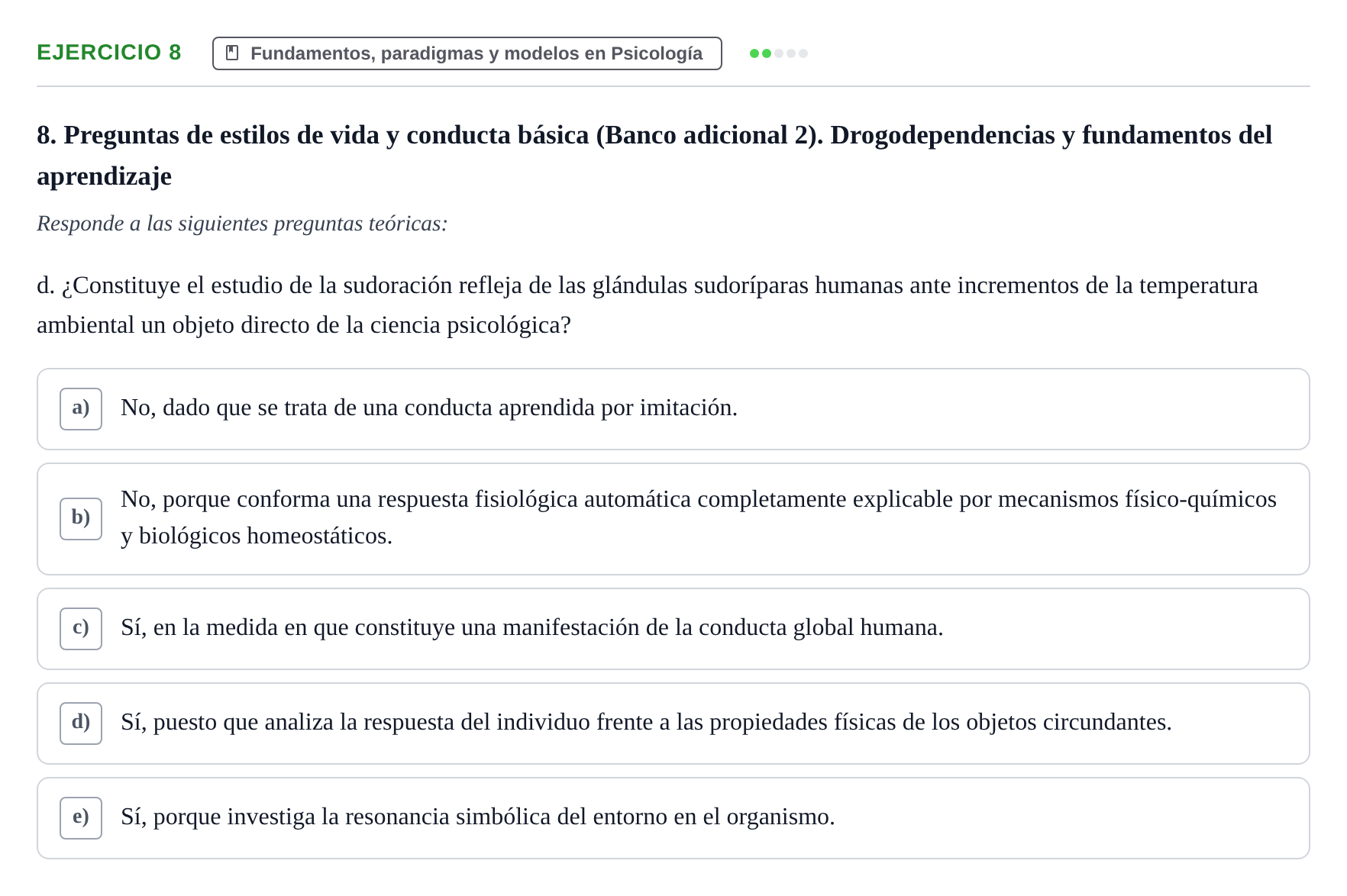Click 'Responde a las siguientes preguntas teóricas'
Image resolution: width=1347 pixels, height=896 pixels.
(x=242, y=224)
